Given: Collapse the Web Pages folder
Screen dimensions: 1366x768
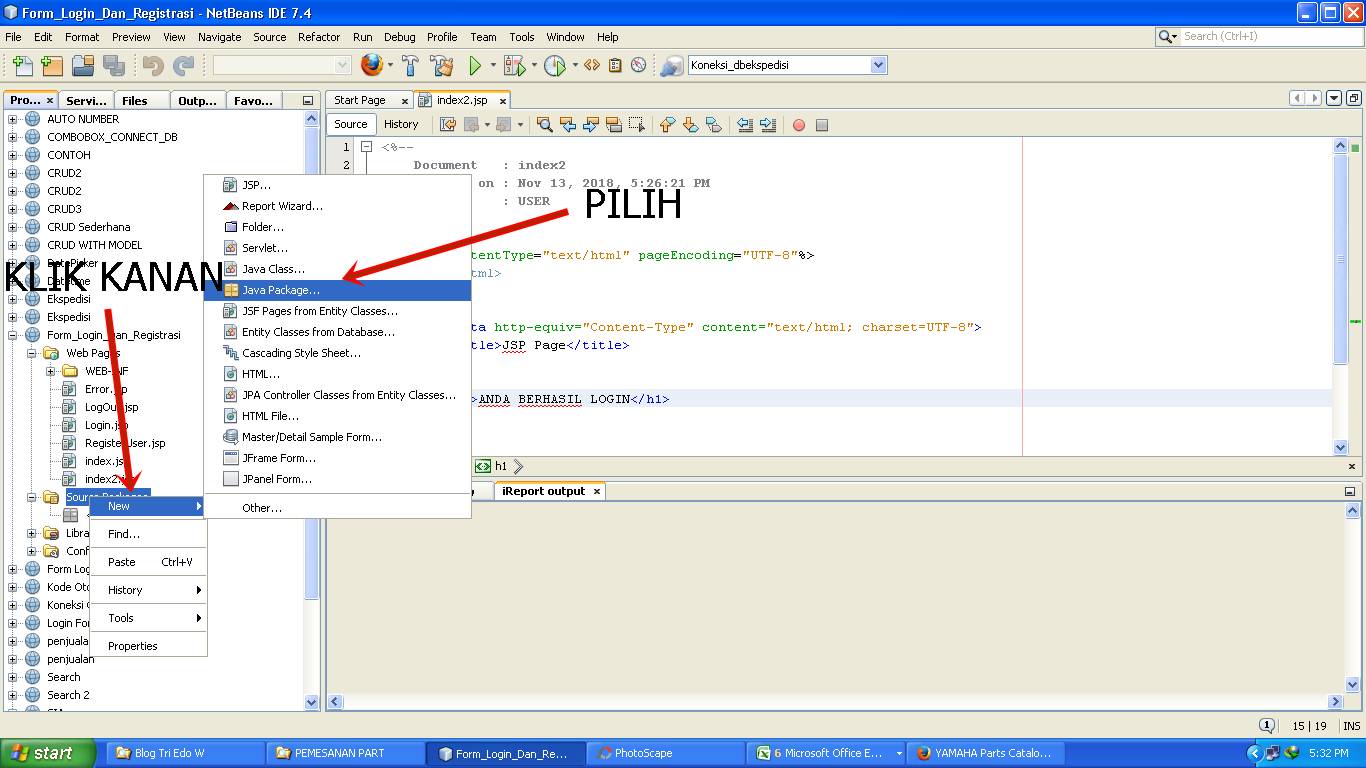Looking at the screenshot, I should tap(31, 352).
